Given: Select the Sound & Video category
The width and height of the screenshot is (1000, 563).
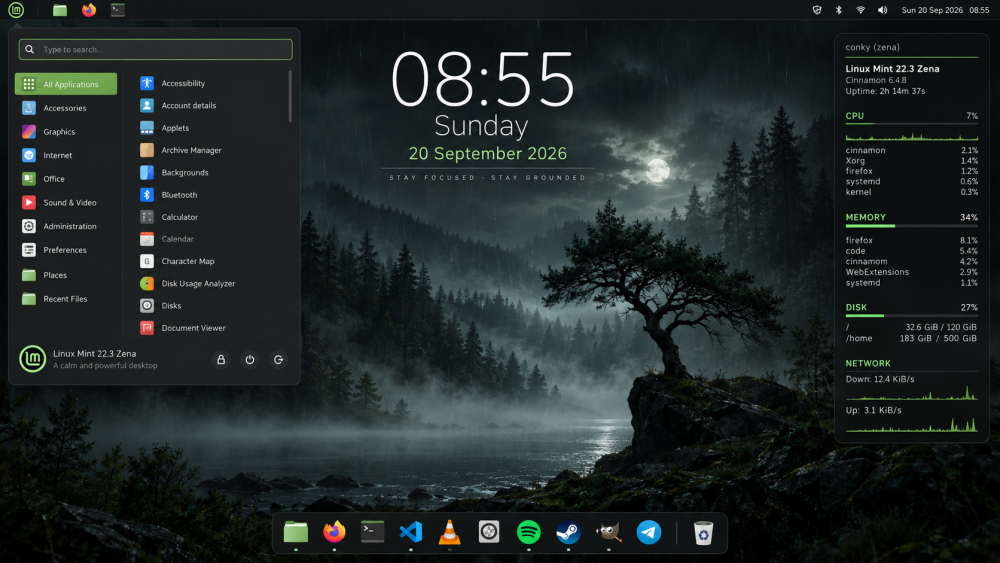Looking at the screenshot, I should 66,202.
